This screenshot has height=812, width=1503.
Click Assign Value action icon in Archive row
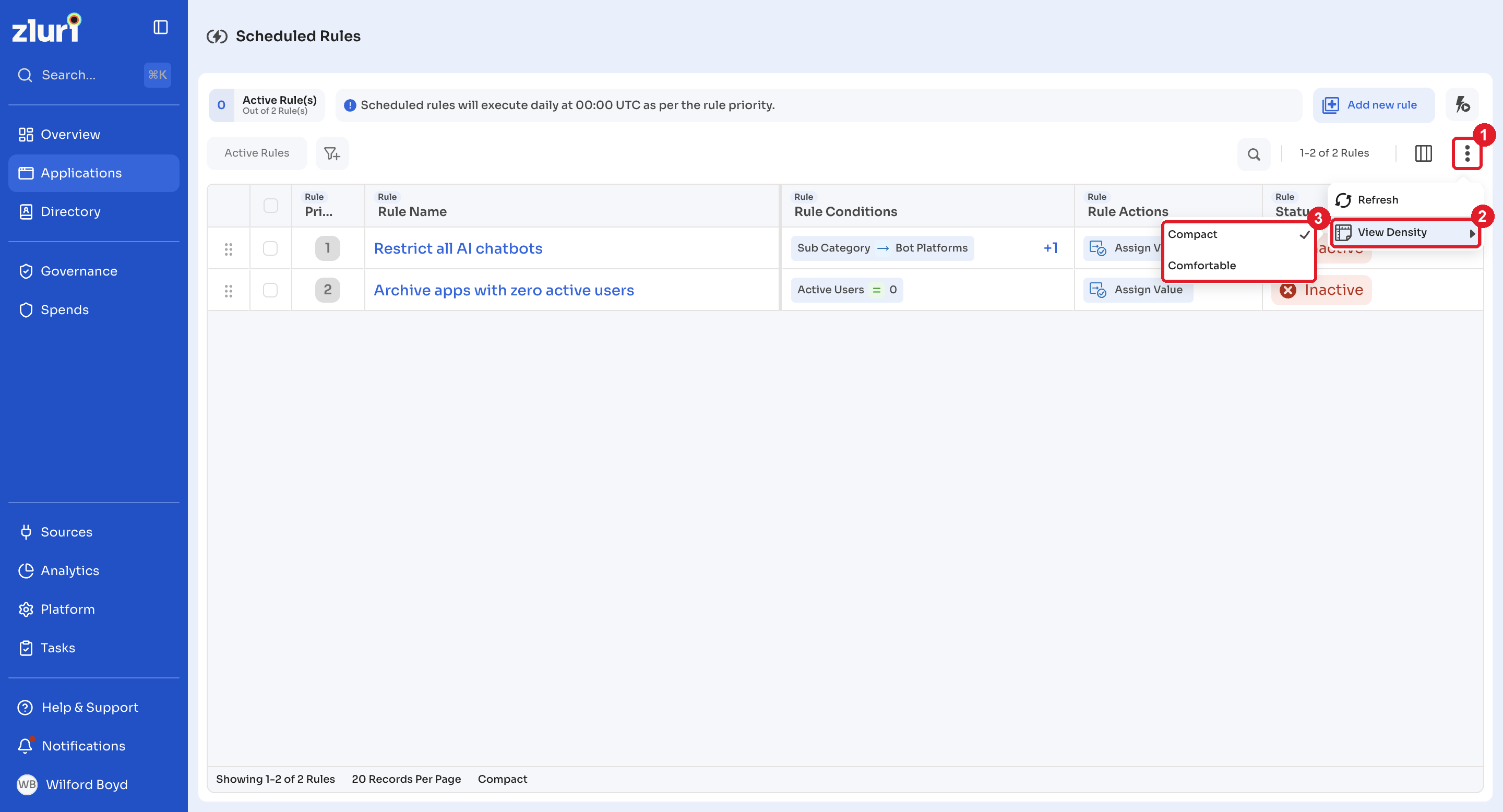1098,290
